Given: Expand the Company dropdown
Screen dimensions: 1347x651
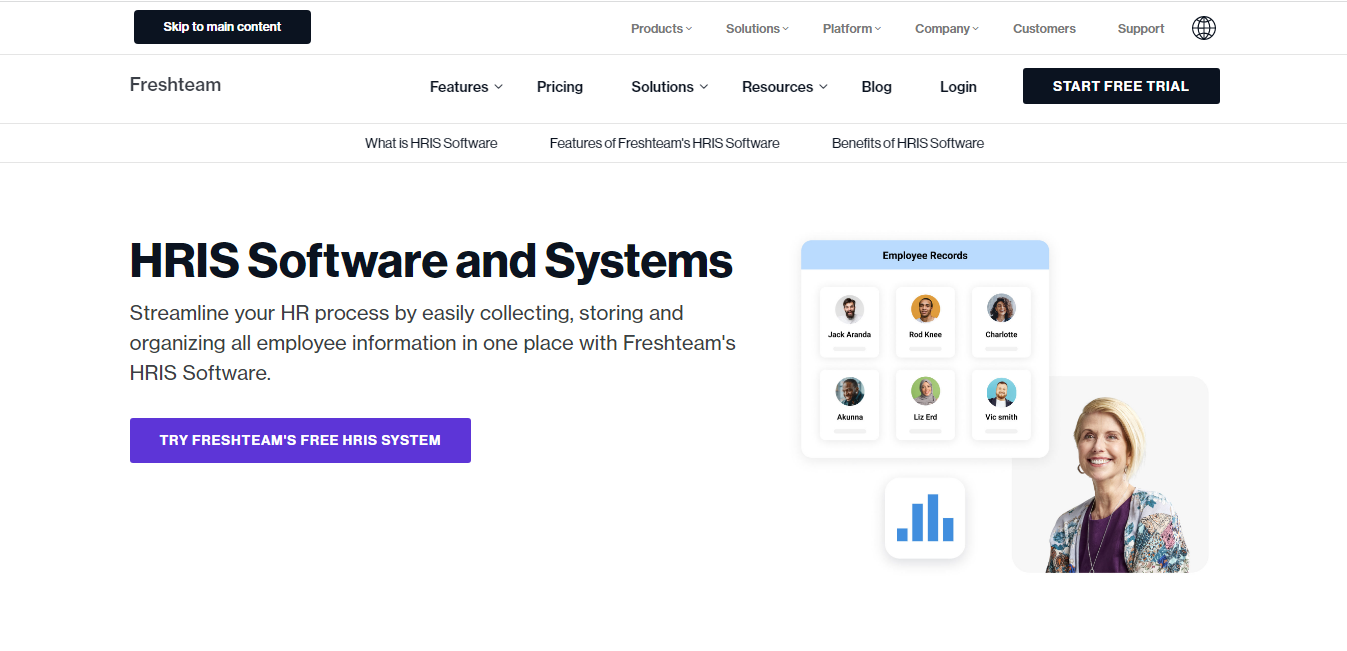Looking at the screenshot, I should point(947,29).
